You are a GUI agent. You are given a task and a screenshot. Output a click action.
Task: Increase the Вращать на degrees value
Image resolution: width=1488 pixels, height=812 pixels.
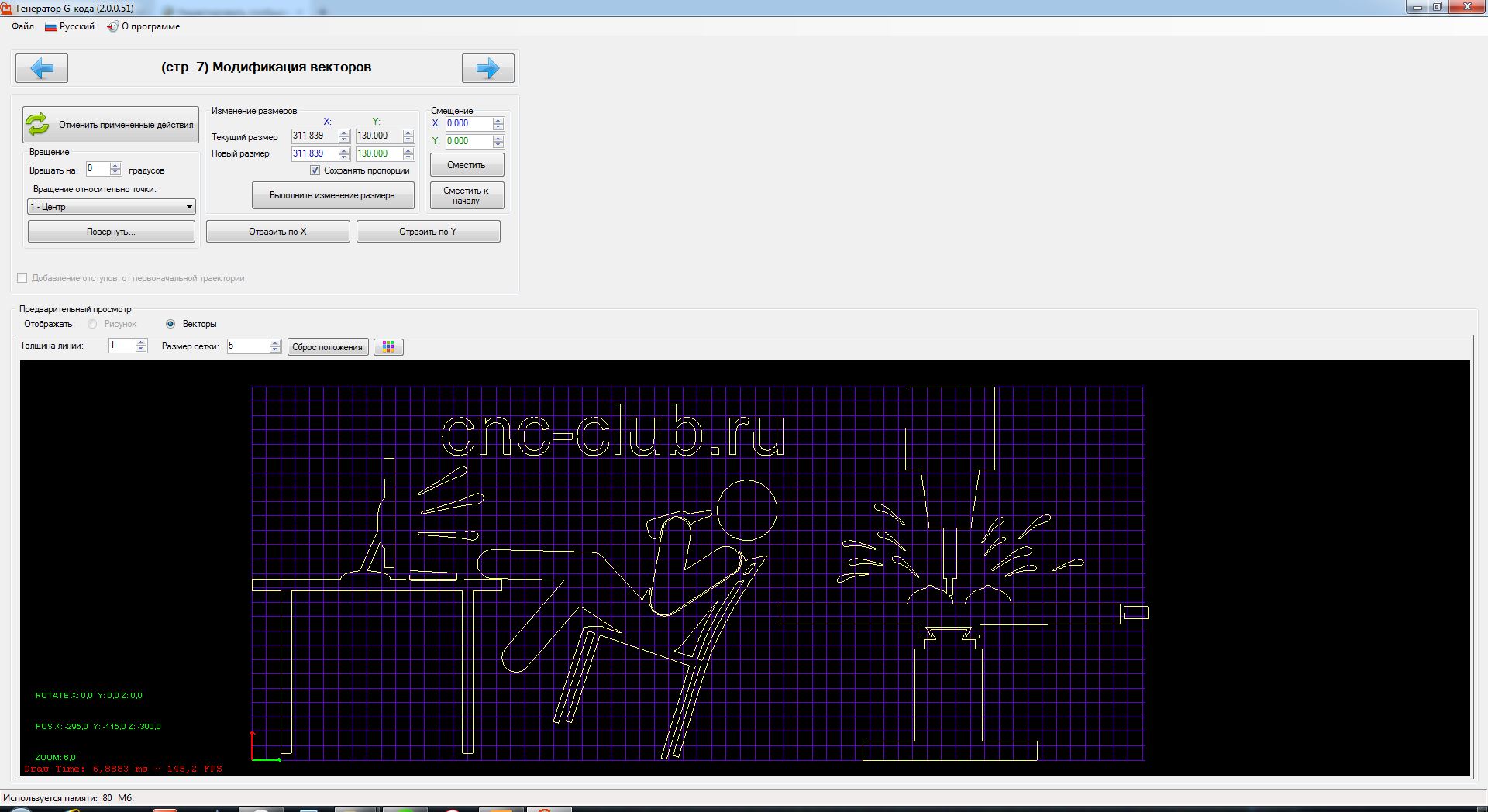point(115,166)
